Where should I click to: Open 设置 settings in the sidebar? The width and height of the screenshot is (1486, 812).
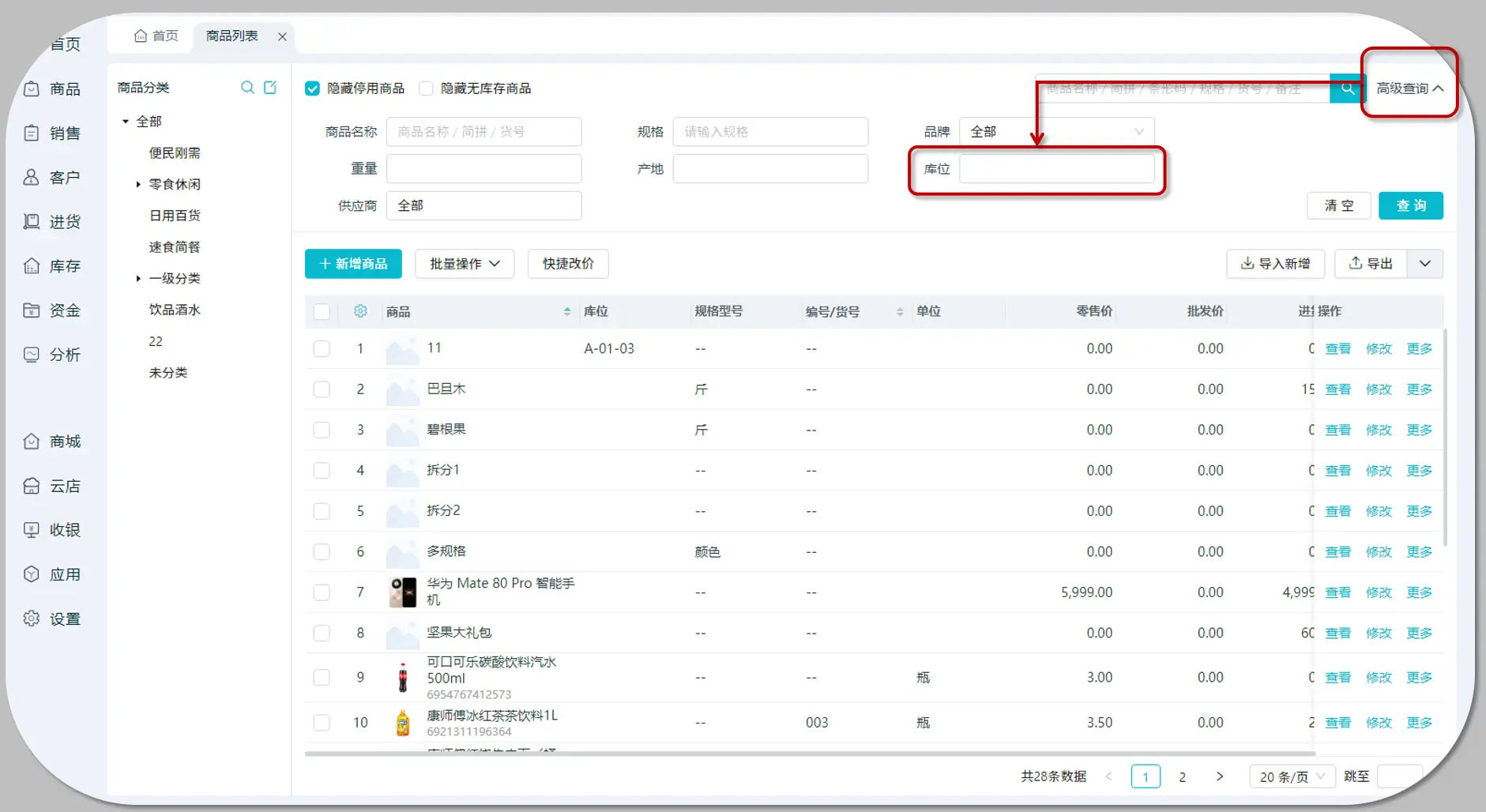[x=52, y=618]
